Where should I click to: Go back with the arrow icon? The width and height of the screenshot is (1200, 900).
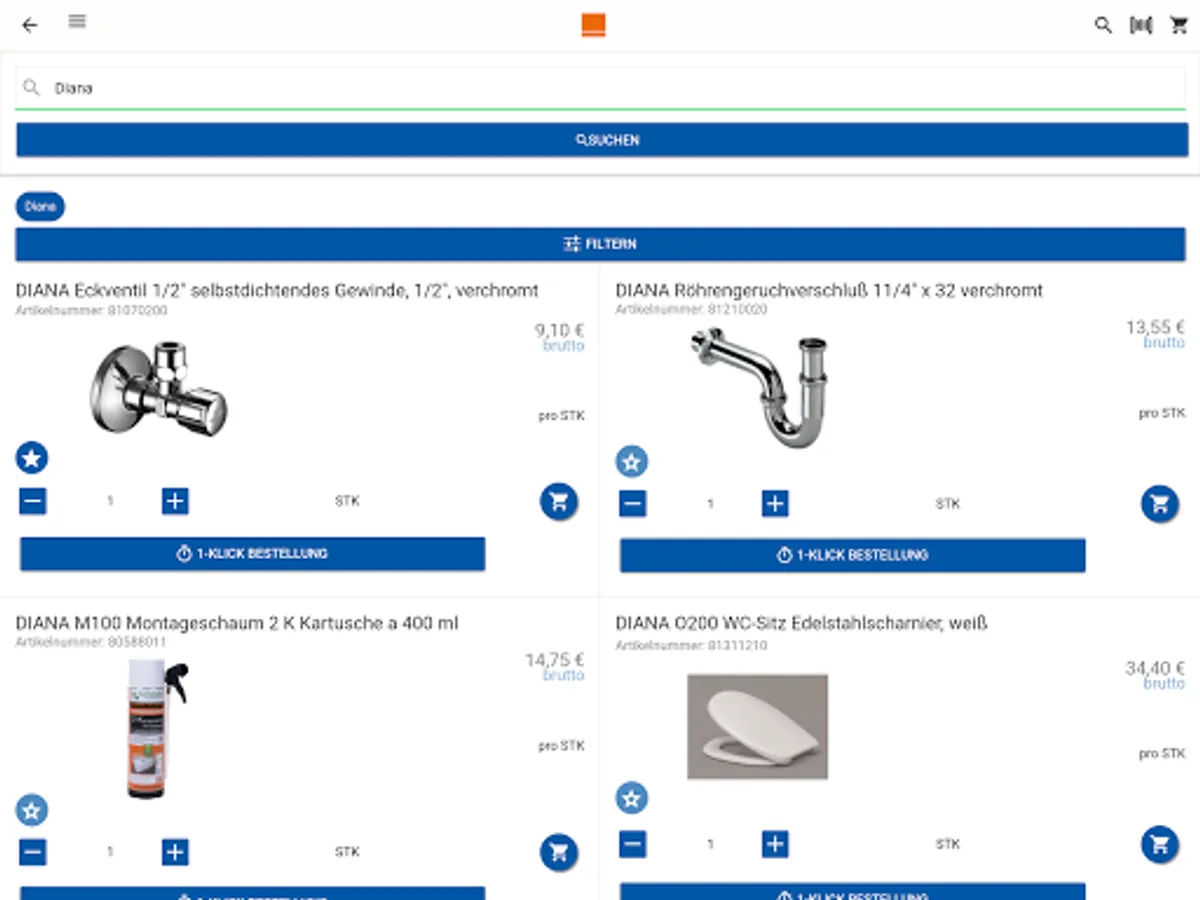click(30, 25)
